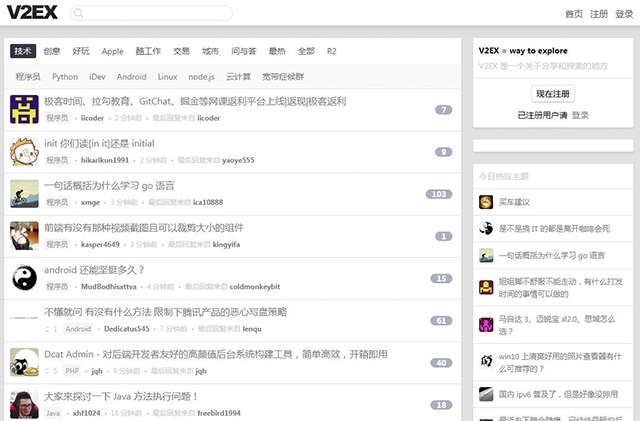Viewport: 640px width, 421px height.
Task: Click the 登录 link in sidebar
Action: point(581,115)
